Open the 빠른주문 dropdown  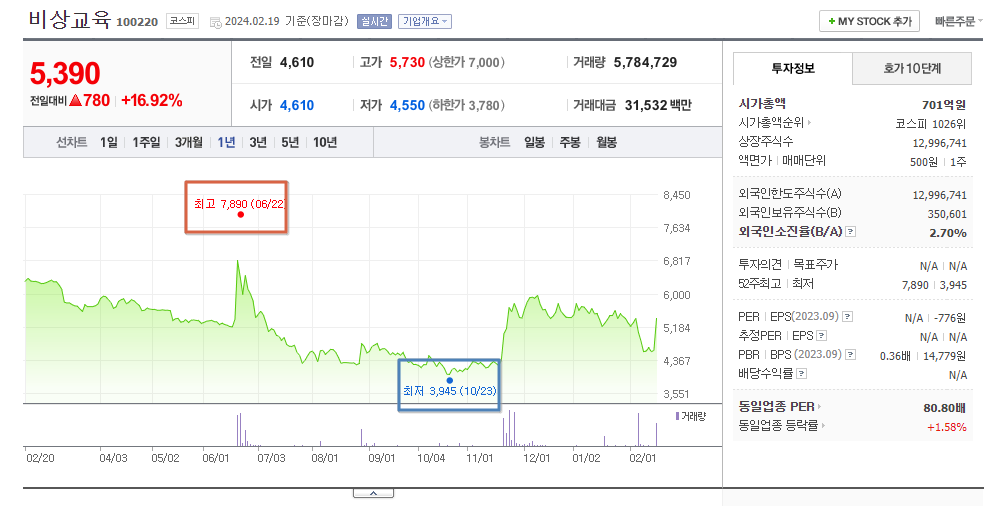coord(959,21)
